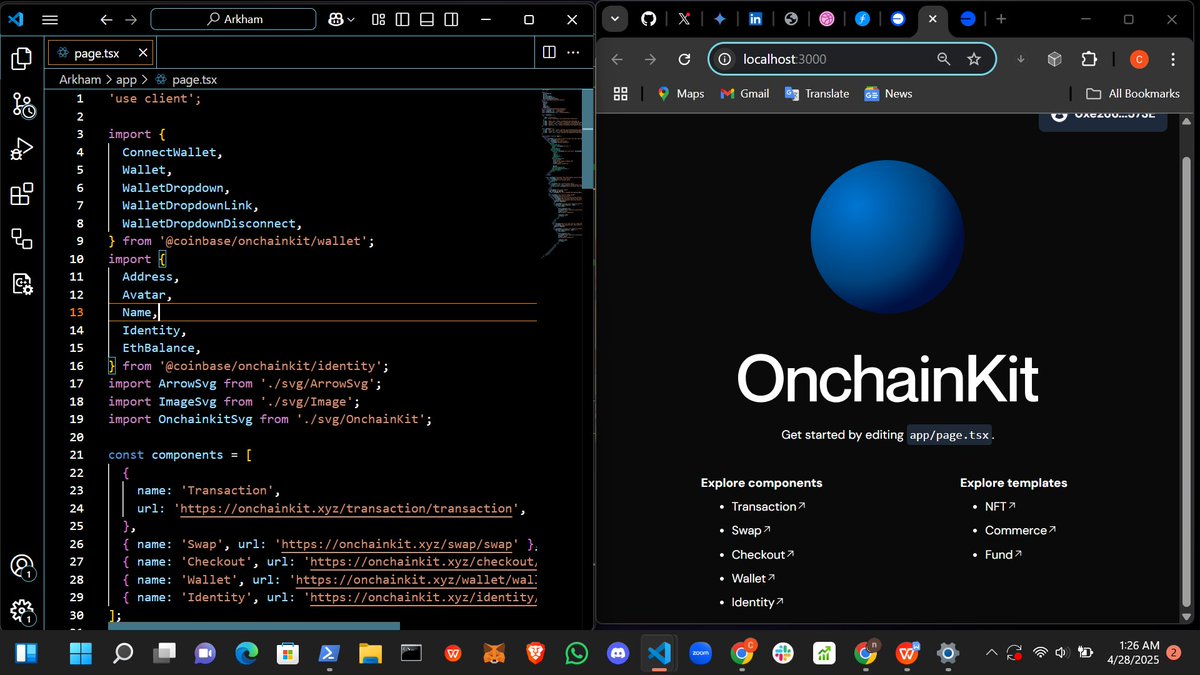Open the Transaction component link

tap(768, 507)
